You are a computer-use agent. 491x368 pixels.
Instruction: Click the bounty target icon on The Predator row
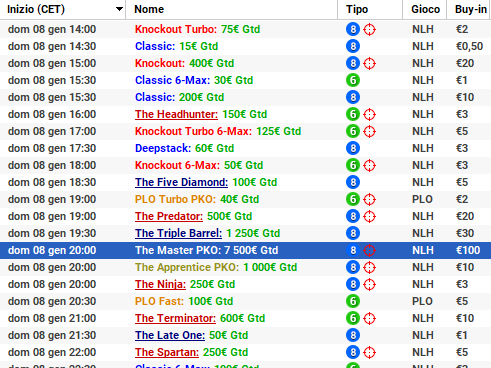[x=369, y=216]
